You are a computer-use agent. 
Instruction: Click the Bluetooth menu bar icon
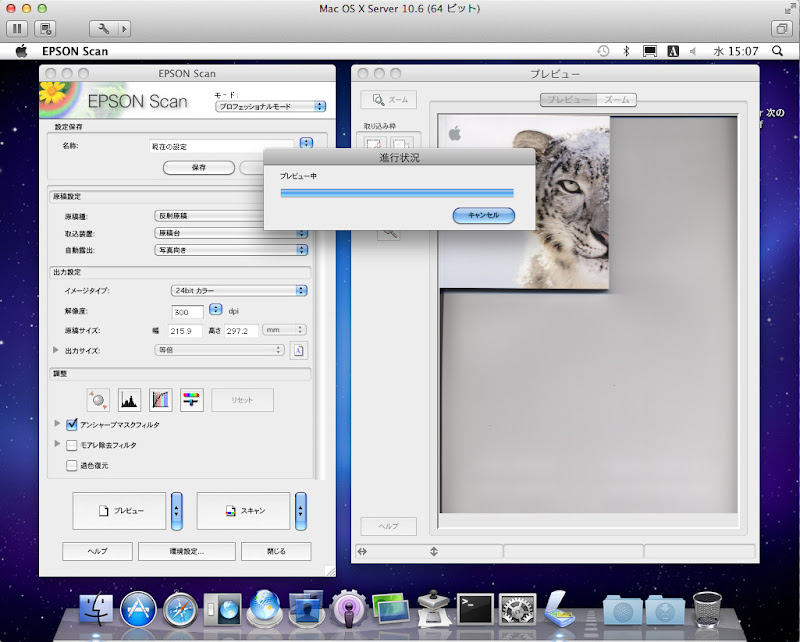coord(627,51)
